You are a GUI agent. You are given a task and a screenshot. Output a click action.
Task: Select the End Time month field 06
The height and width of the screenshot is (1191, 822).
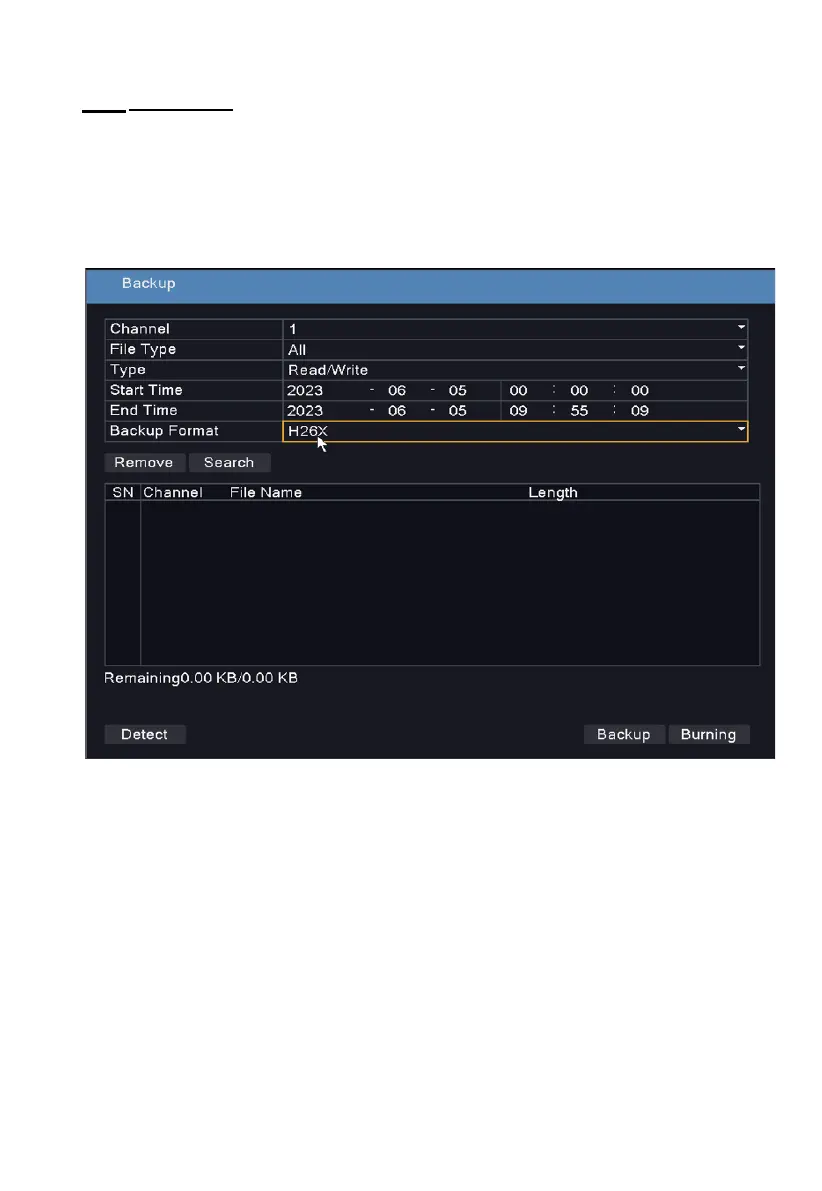(397, 411)
